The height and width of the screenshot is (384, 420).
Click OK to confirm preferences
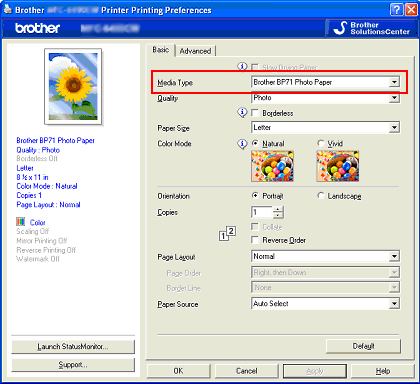coord(178,371)
